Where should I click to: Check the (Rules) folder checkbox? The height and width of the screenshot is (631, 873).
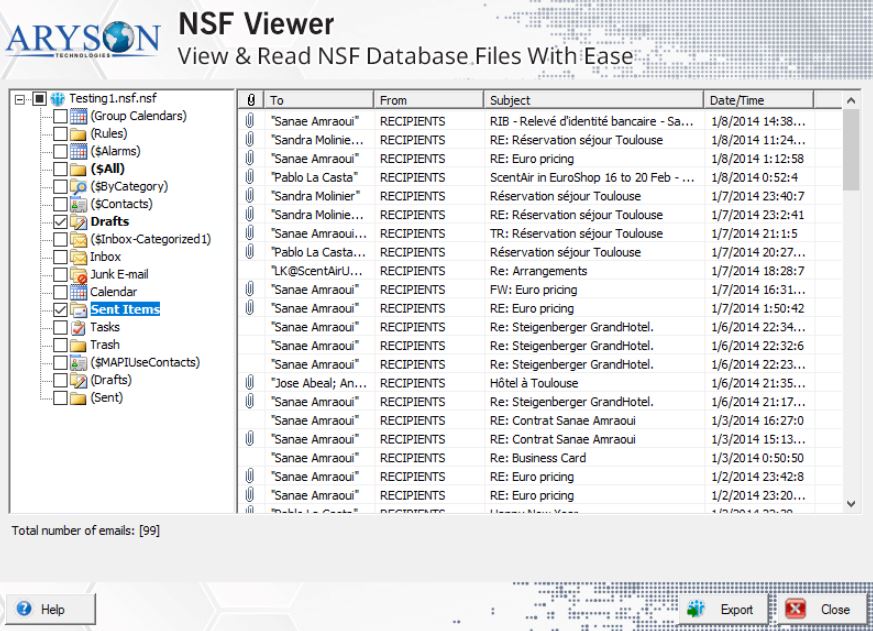tap(60, 134)
